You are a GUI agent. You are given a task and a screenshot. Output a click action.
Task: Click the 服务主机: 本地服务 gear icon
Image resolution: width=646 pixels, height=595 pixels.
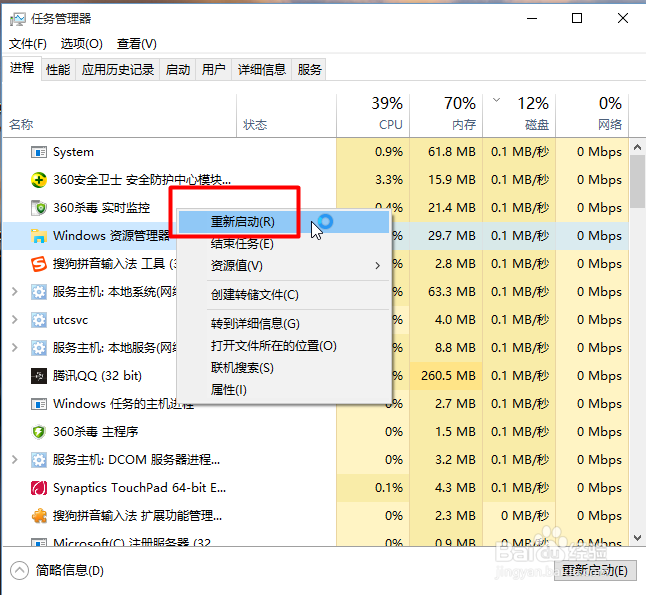39,348
